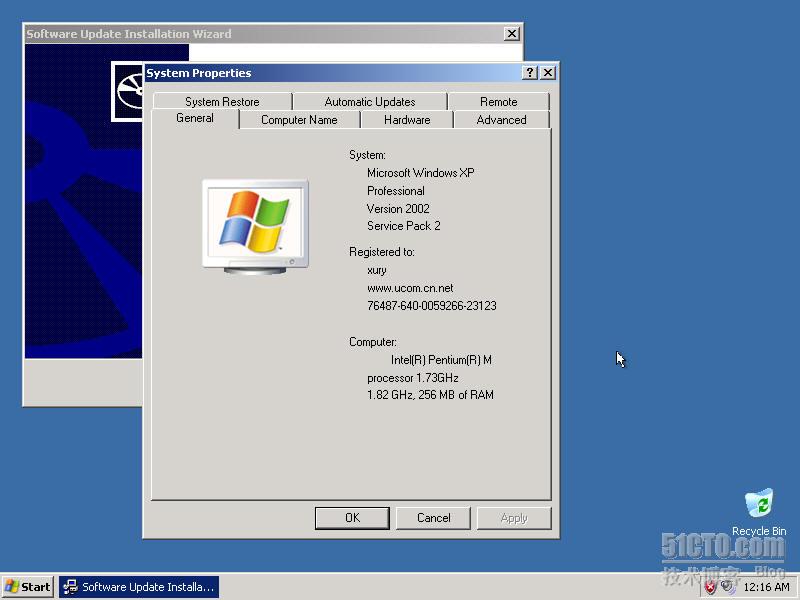Cancel the System Properties dialog
Screen dimensions: 800x600
[x=433, y=518]
